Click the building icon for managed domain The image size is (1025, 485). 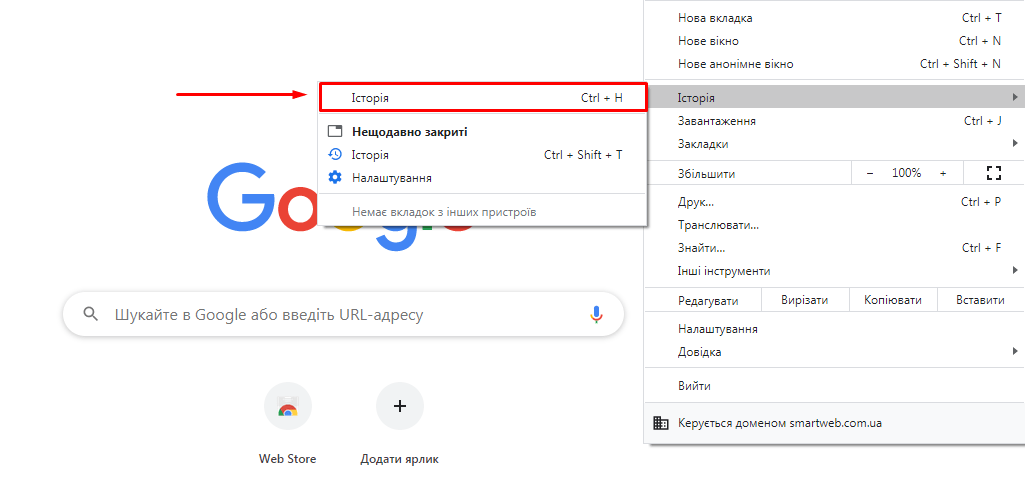(660, 423)
